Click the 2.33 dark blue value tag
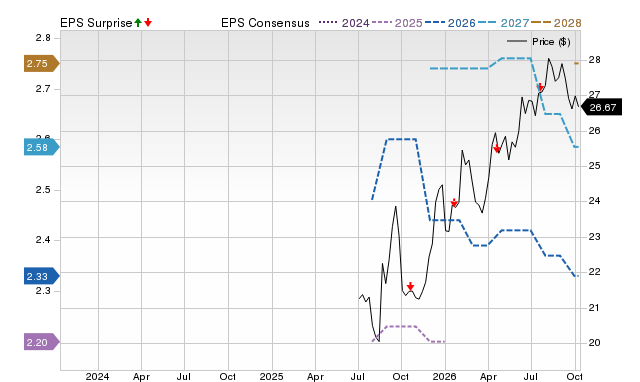This screenshot has height=382, width=640. coord(42,276)
